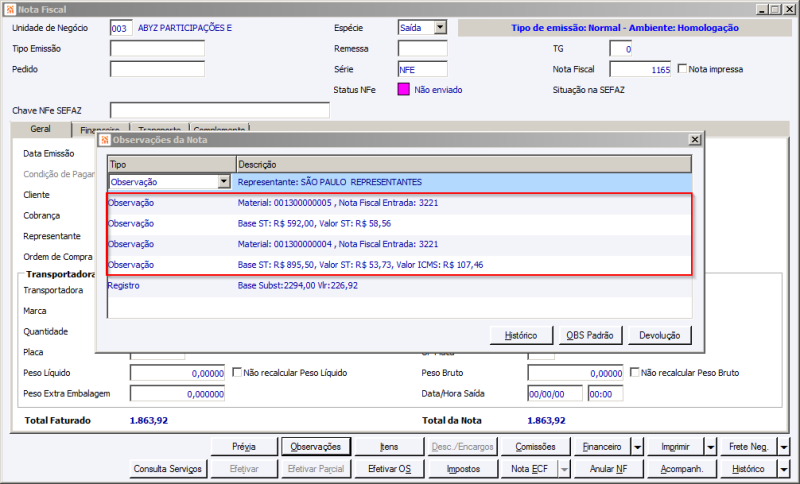Expand the Imprimir button dropdown arrow
Viewport: 800px width, 484px height.
pyautogui.click(x=711, y=447)
